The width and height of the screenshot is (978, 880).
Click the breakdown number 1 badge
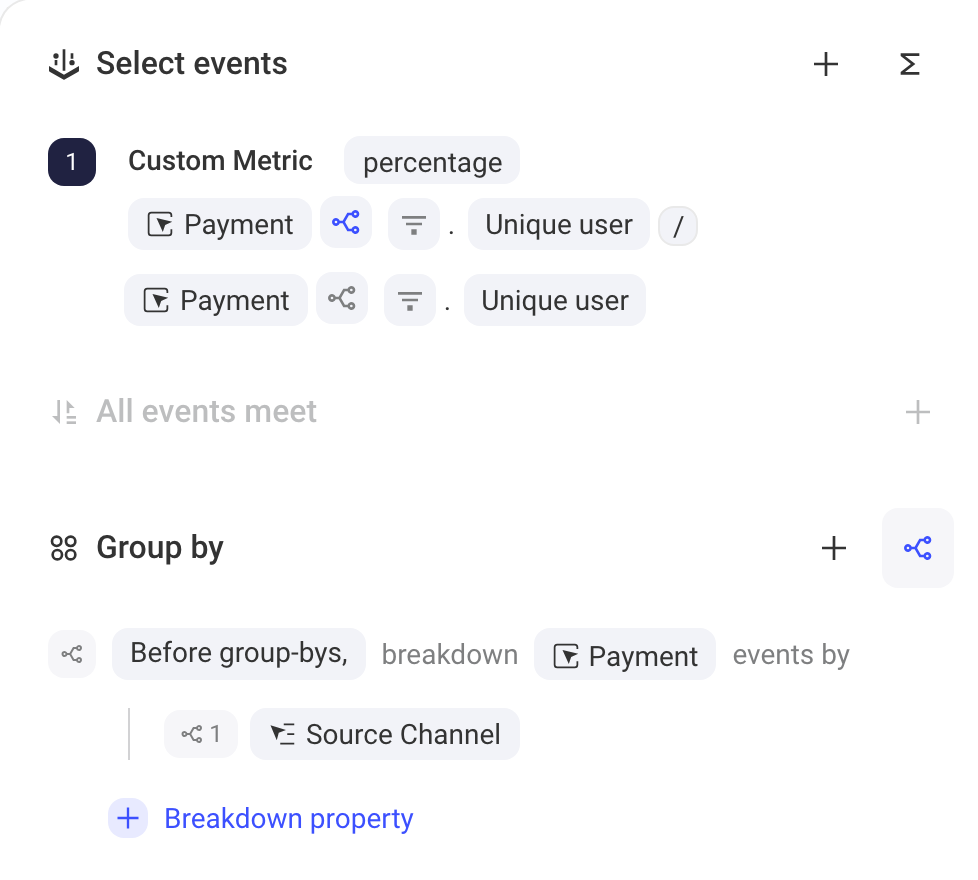(201, 734)
